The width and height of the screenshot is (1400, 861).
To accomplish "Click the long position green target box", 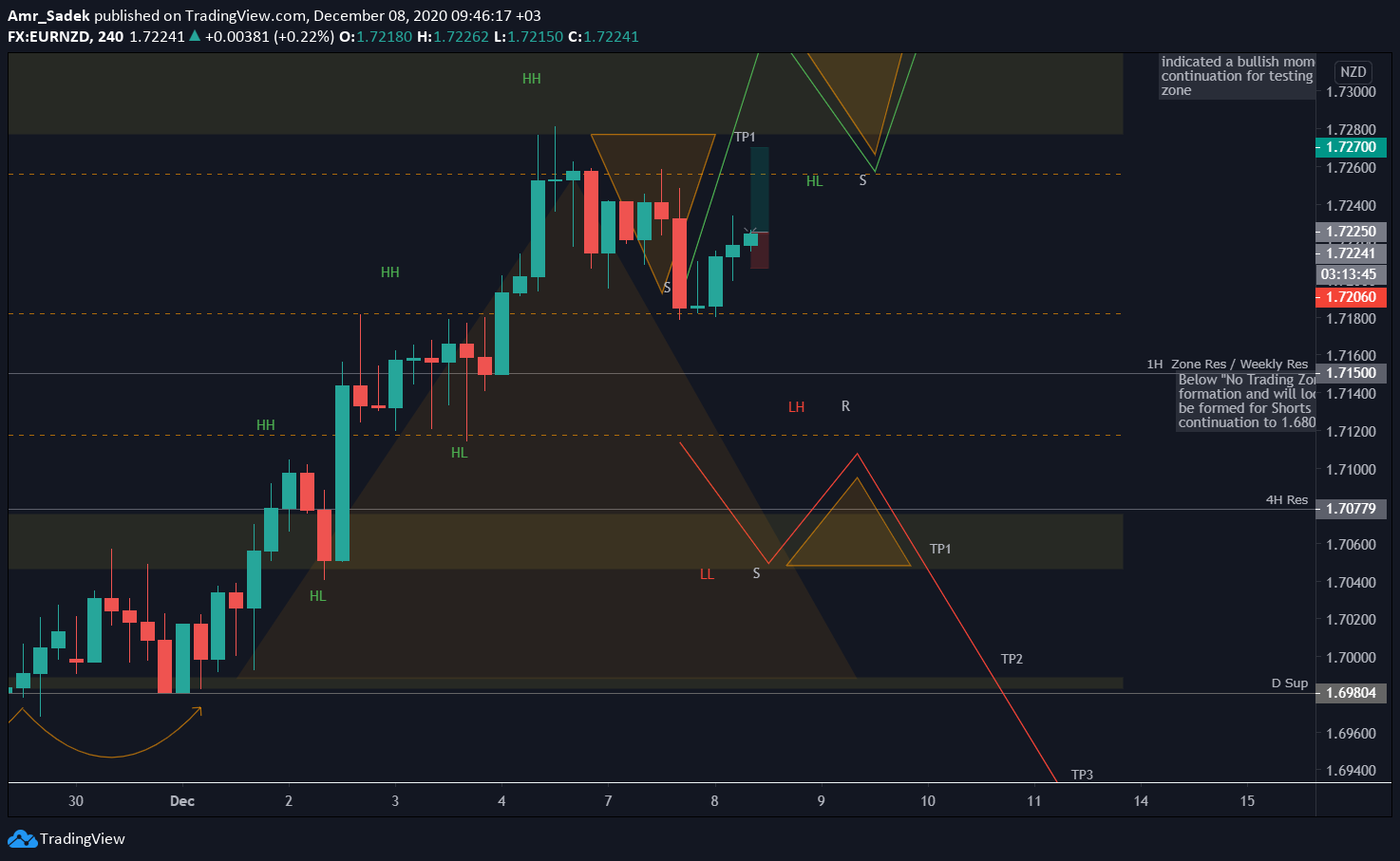I will point(760,190).
